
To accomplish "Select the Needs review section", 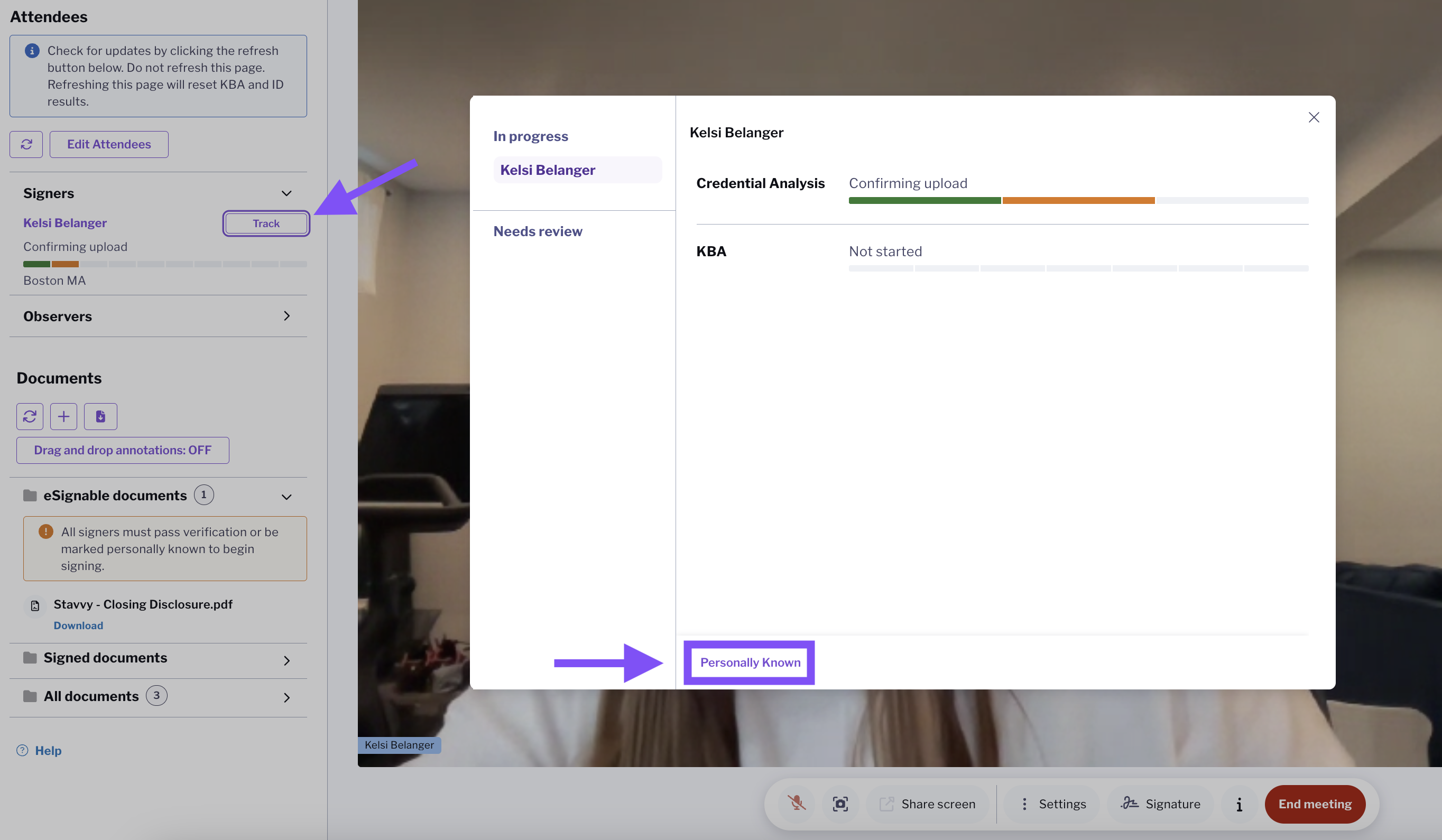I will (538, 231).
